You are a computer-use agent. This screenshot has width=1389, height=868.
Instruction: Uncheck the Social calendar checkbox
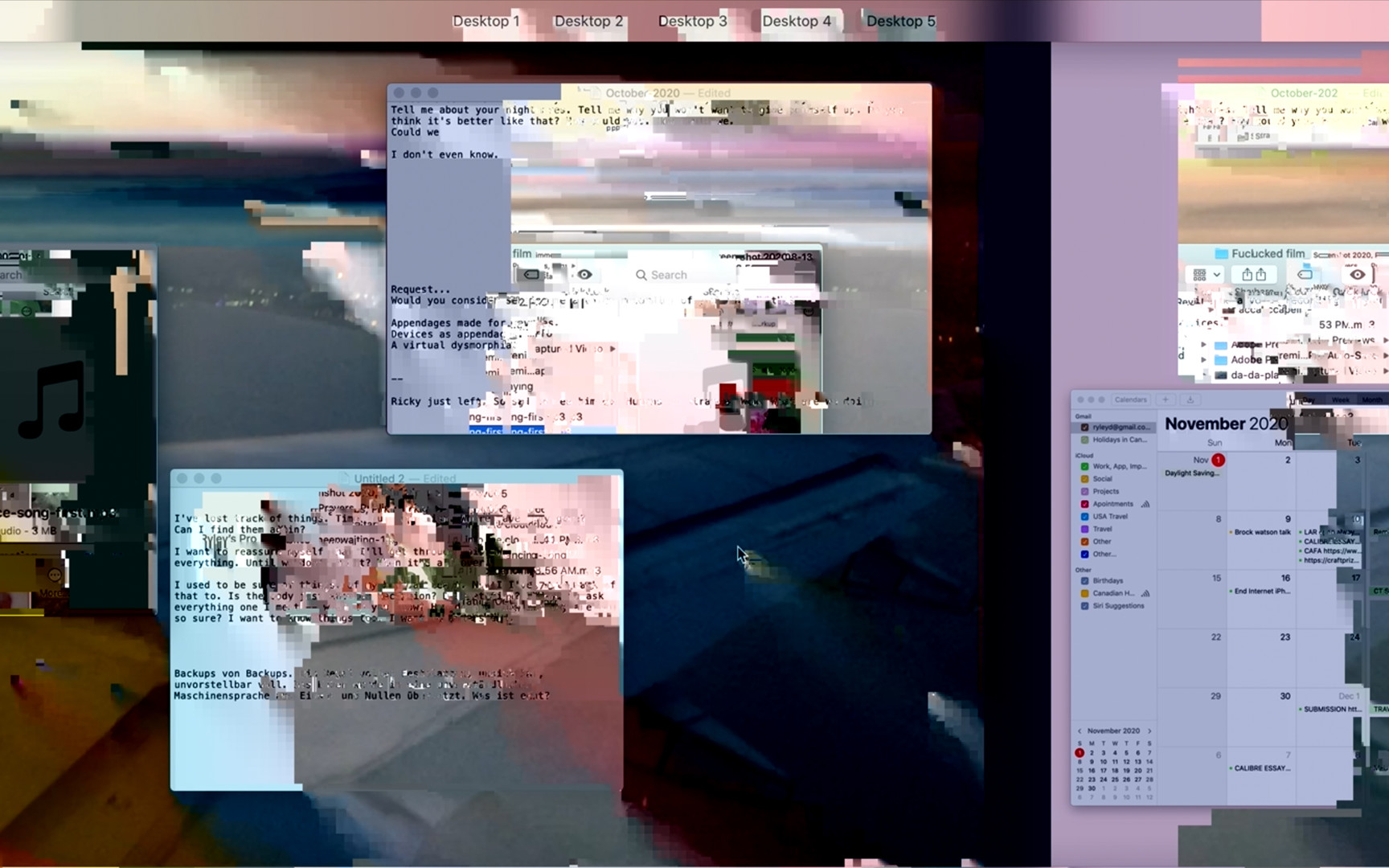coord(1084,479)
